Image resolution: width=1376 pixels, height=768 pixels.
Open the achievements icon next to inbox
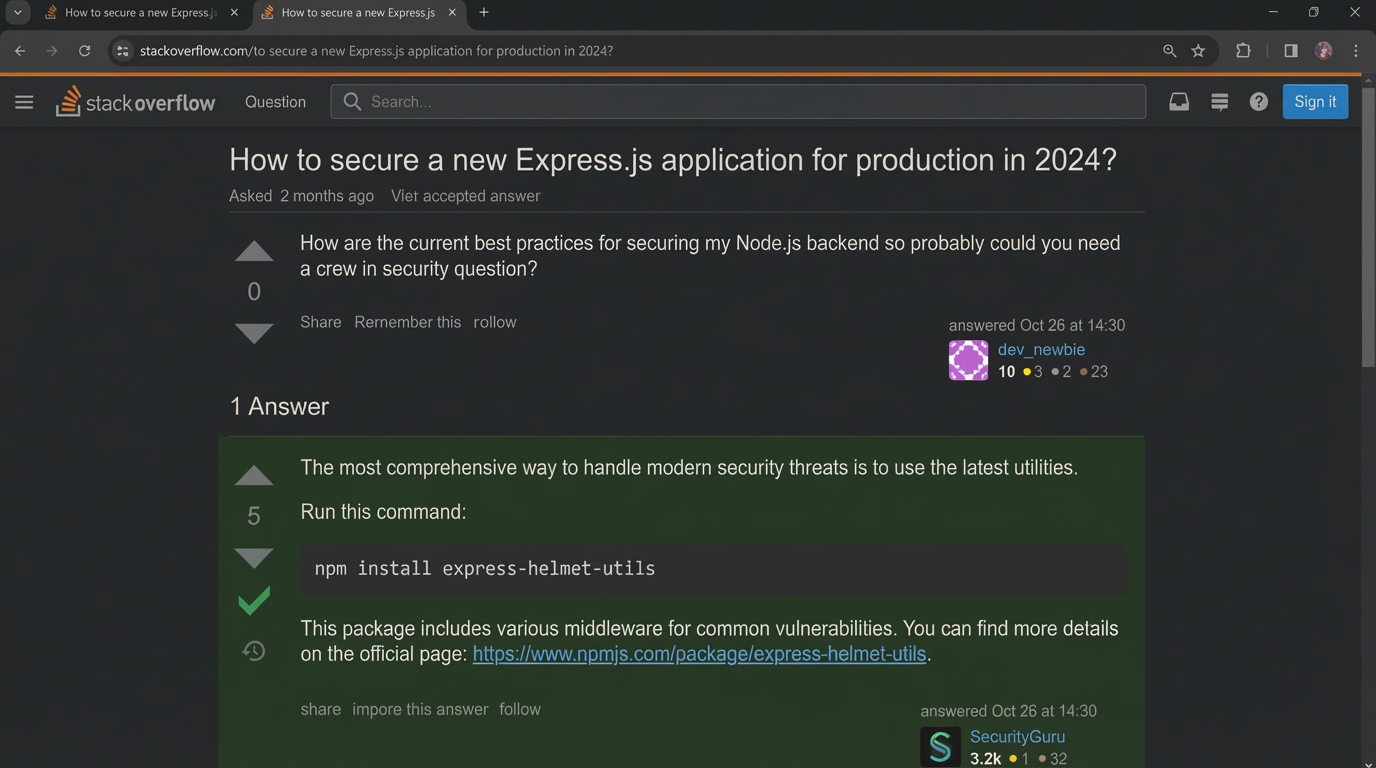(x=1218, y=101)
